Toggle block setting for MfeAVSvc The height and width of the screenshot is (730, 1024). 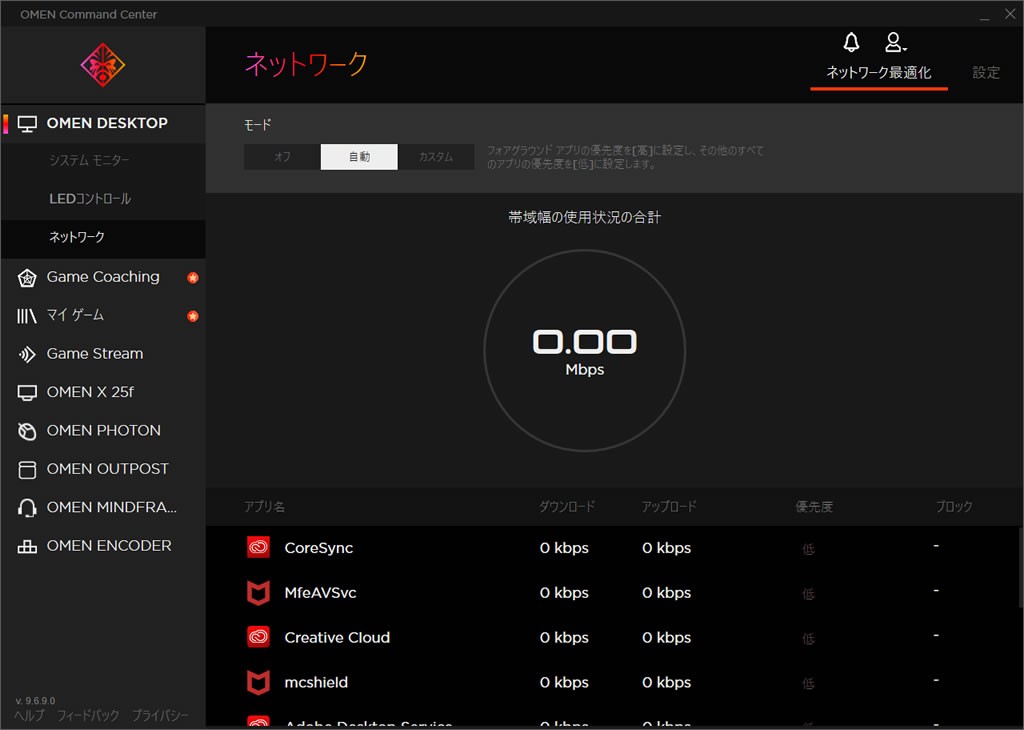[936, 591]
